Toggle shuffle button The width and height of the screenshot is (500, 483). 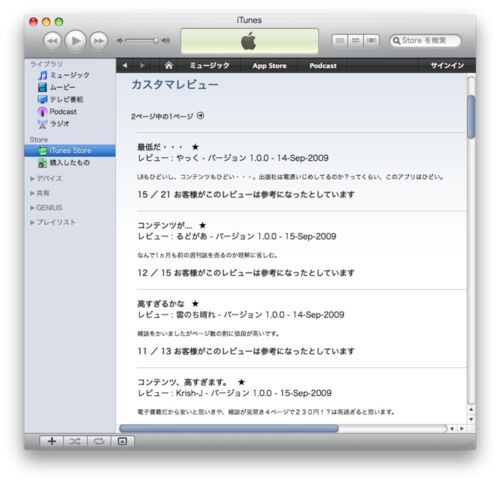pyautogui.click(x=75, y=441)
